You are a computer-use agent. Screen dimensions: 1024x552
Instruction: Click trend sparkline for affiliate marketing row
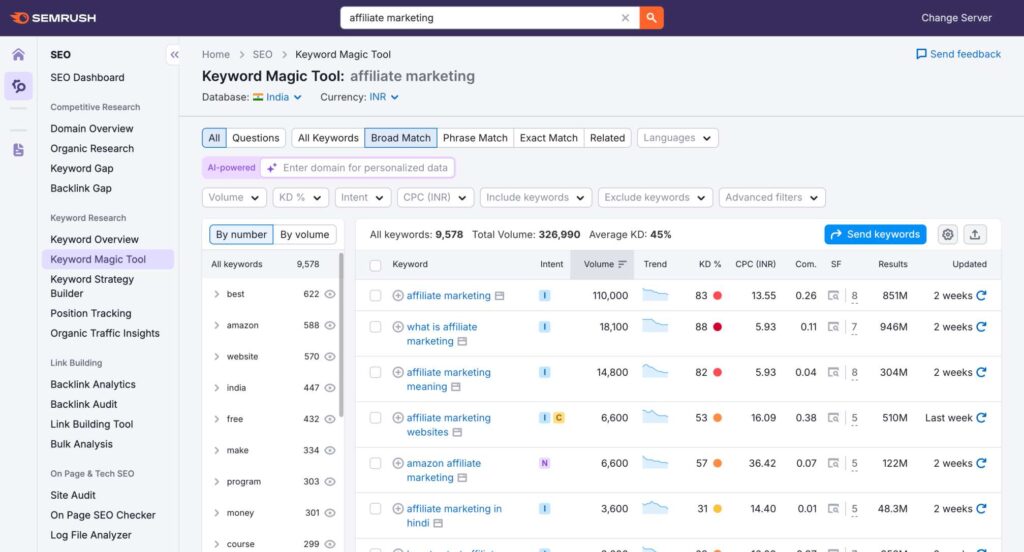pos(655,295)
